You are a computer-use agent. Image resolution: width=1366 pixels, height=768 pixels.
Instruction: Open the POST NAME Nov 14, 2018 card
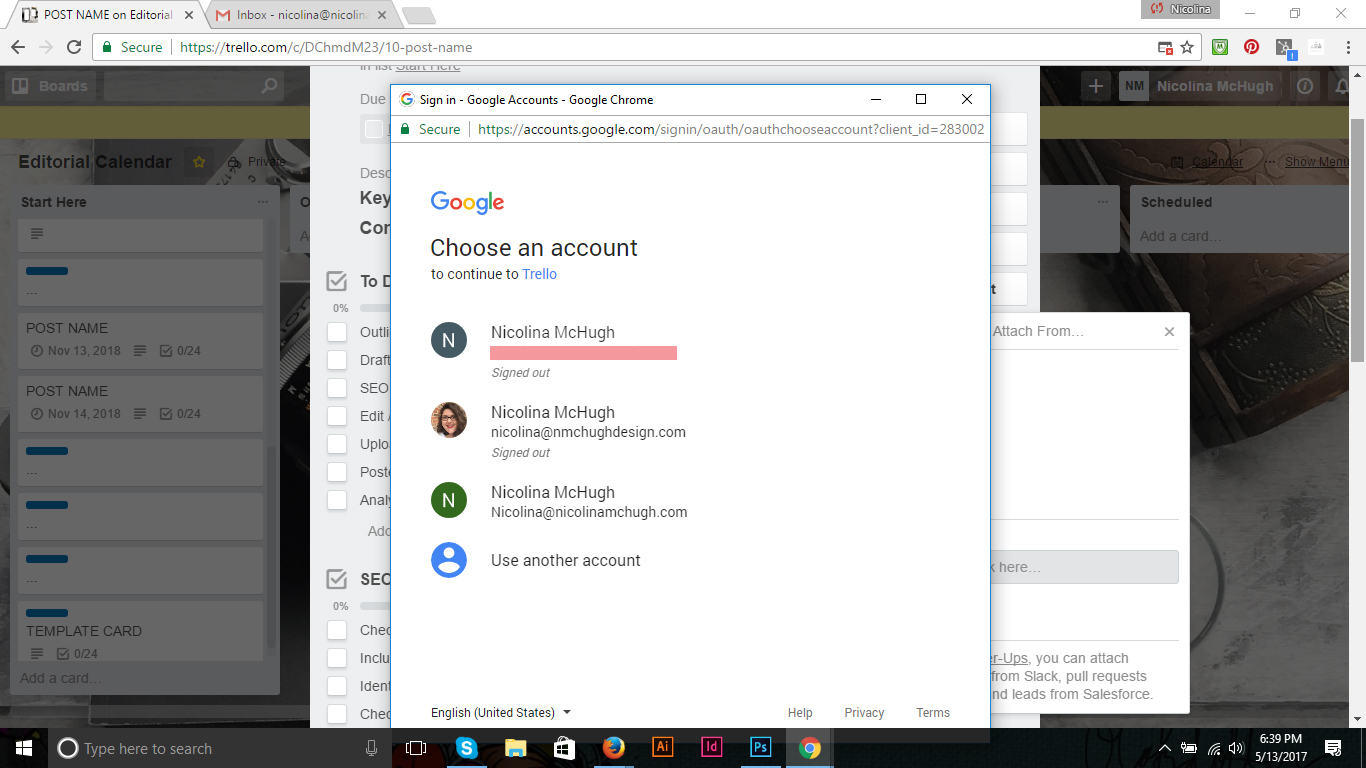[x=140, y=402]
